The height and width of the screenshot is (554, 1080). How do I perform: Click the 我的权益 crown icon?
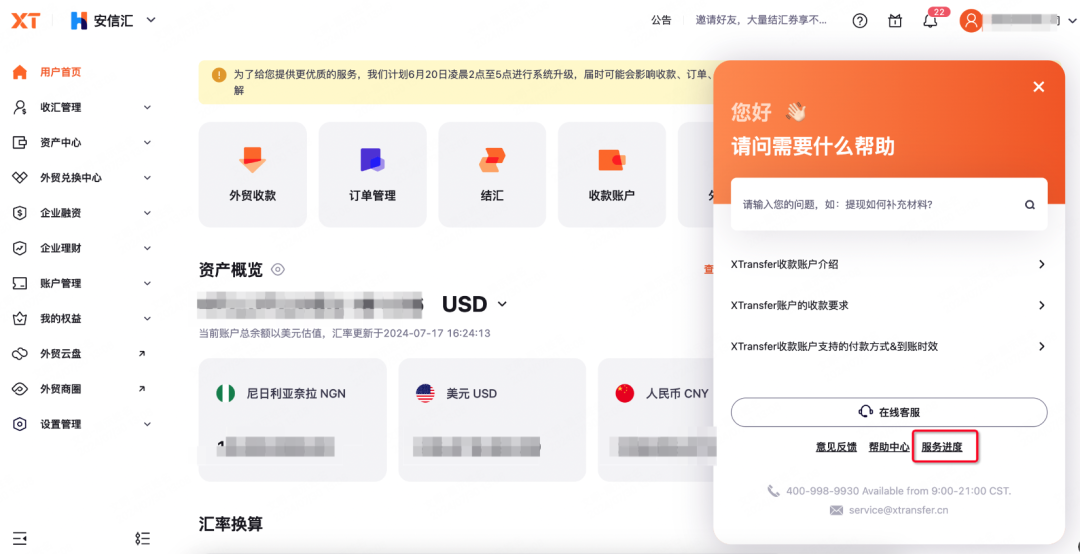pyautogui.click(x=20, y=319)
